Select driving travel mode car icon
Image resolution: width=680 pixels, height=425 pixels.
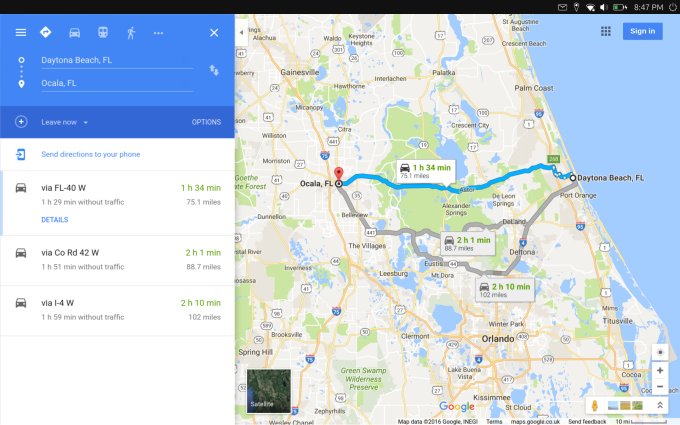(75, 33)
